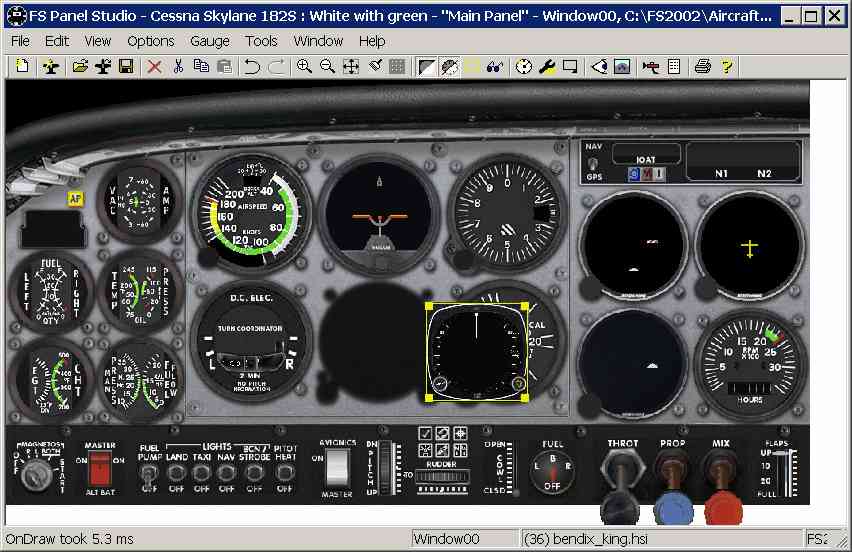Flip the FUEL PUMP switch
This screenshot has width=852, height=552.
(149, 474)
